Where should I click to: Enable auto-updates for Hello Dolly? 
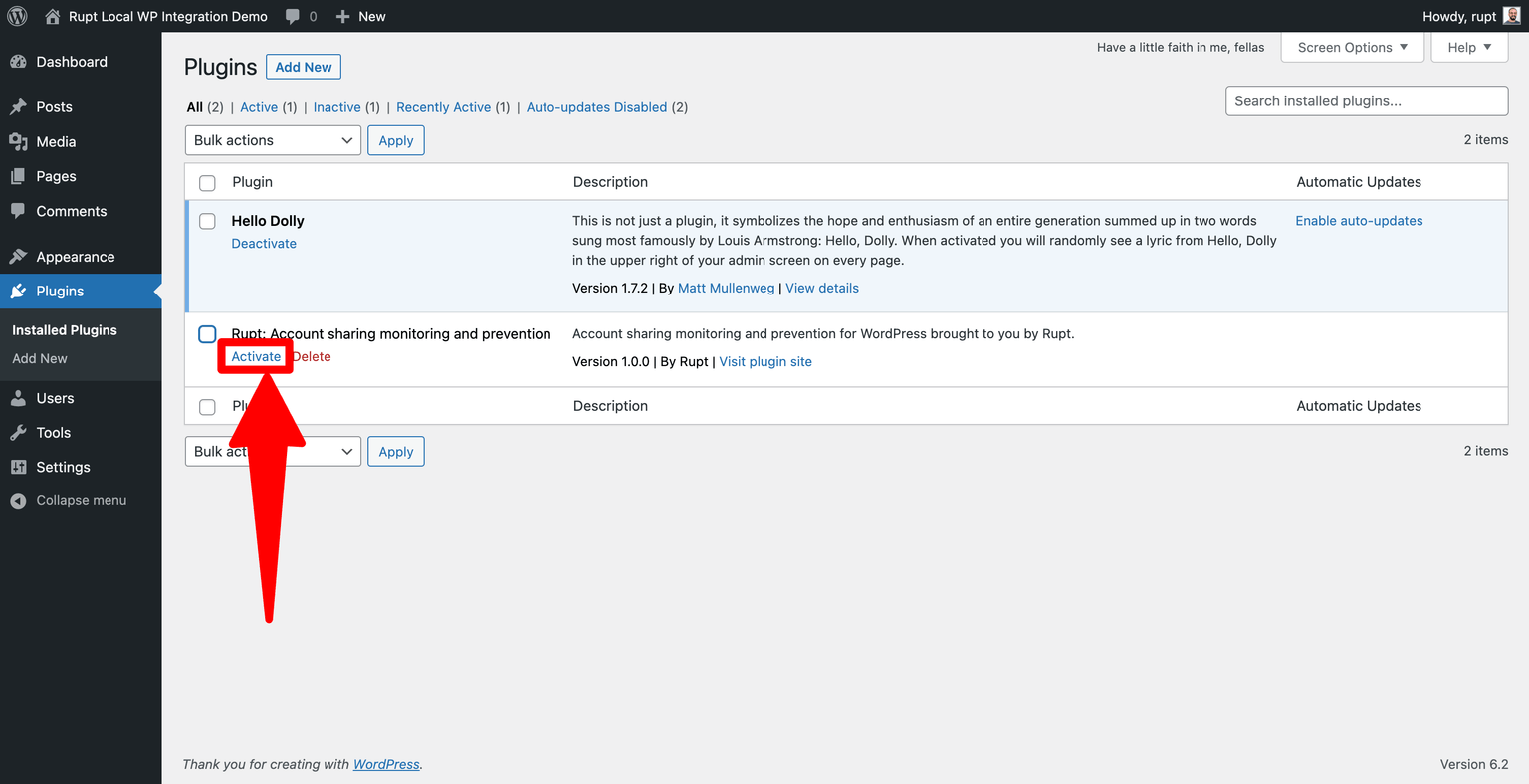pyautogui.click(x=1359, y=221)
